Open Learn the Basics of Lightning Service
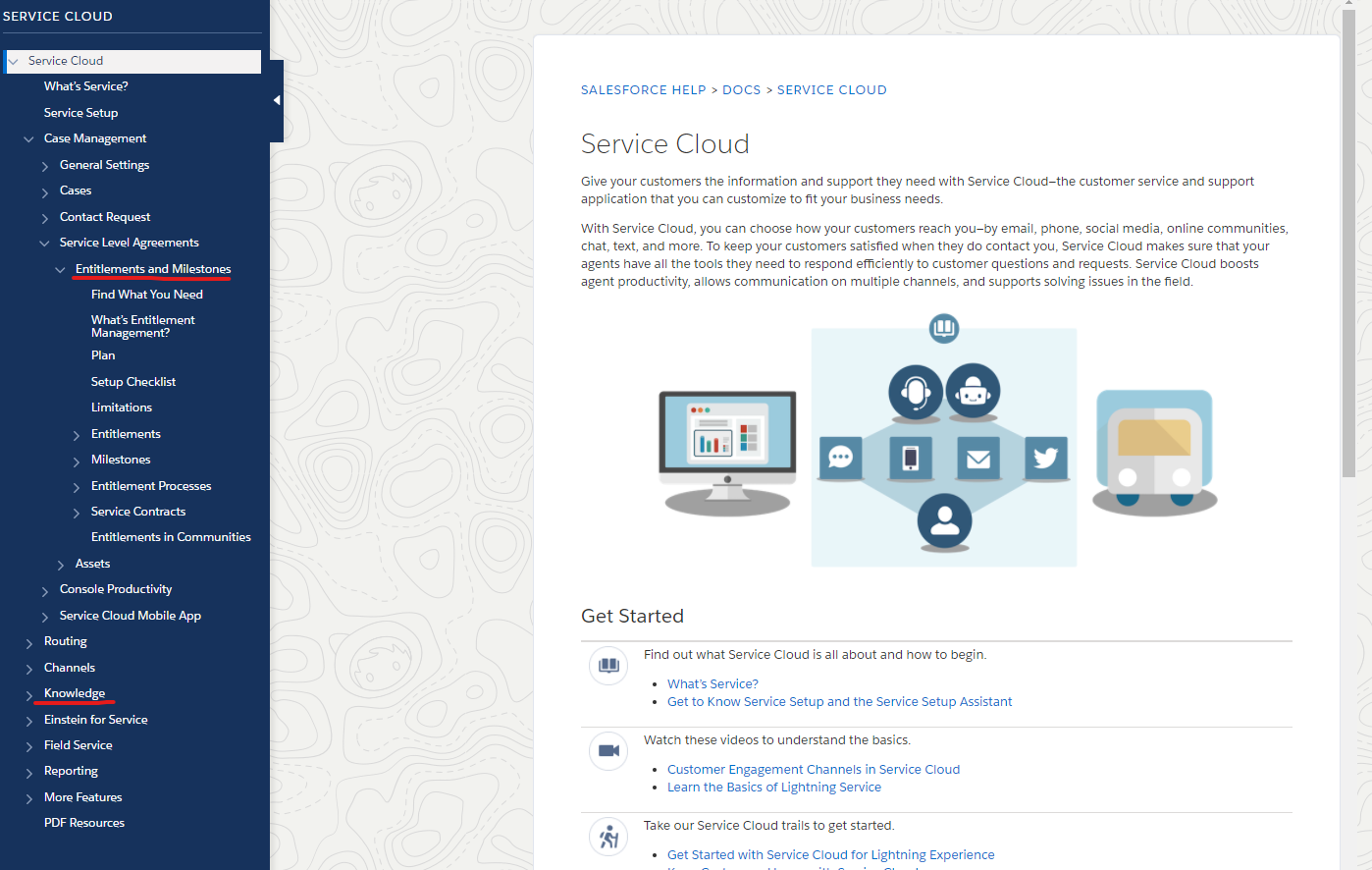 pyautogui.click(x=774, y=788)
